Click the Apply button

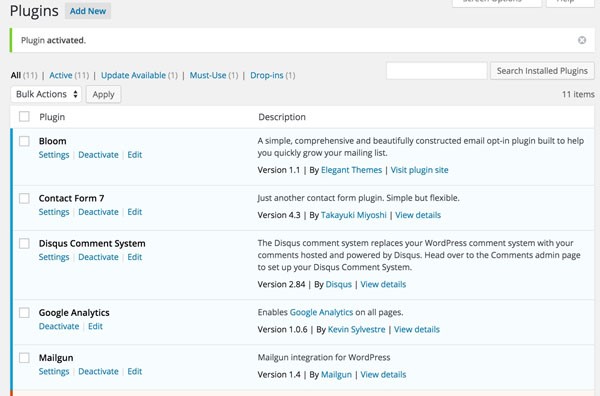point(103,95)
